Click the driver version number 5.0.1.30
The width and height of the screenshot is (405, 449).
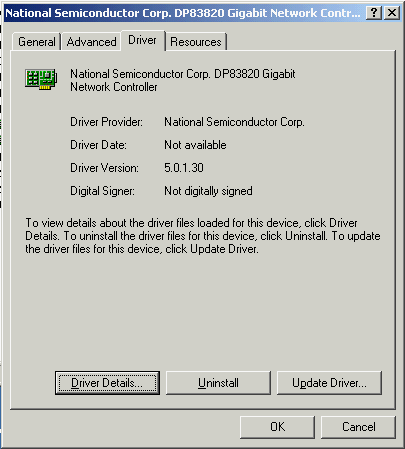(x=184, y=168)
